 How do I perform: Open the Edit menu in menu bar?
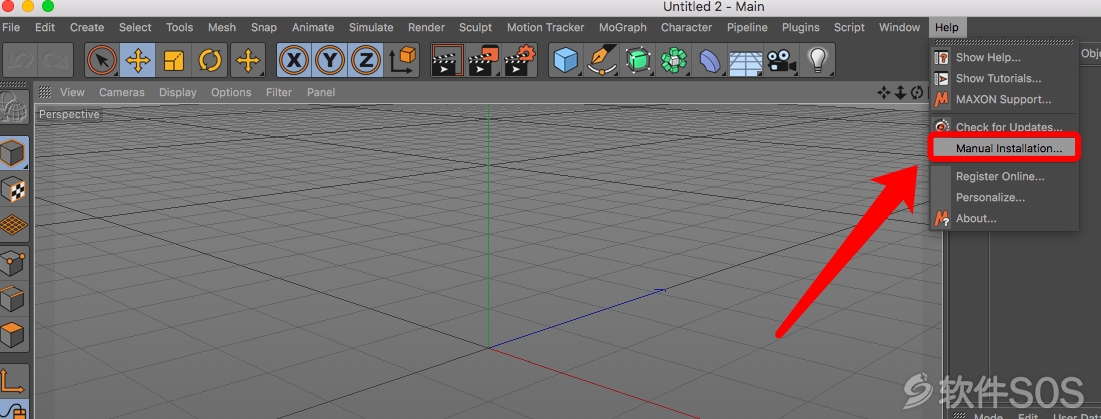pos(45,27)
